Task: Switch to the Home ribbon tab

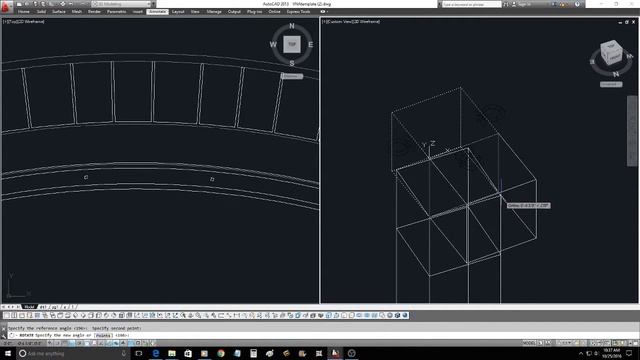Action: [24, 11]
